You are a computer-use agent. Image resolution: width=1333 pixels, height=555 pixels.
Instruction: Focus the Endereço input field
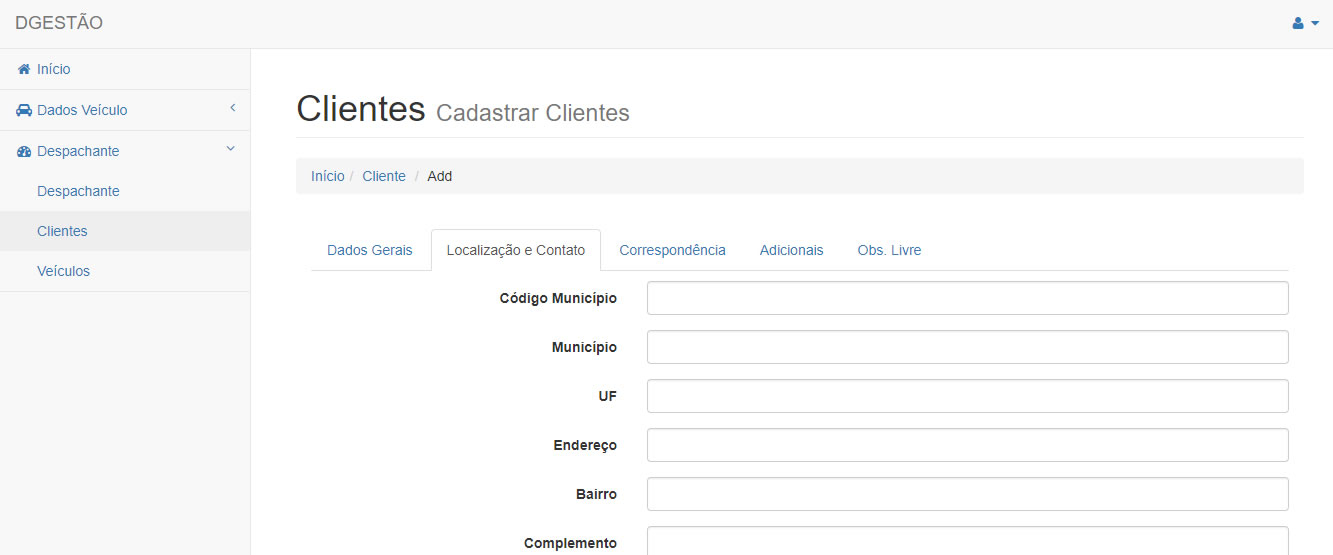[x=967, y=445]
